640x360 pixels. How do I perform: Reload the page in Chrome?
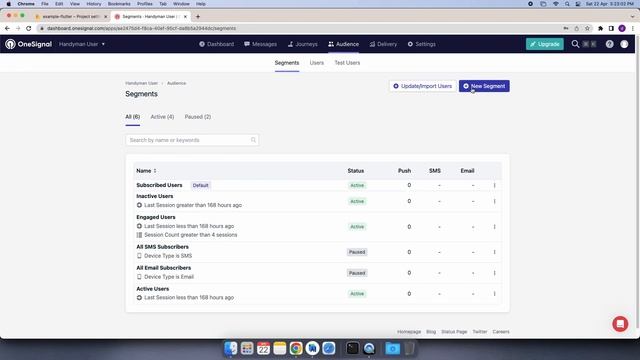click(29, 28)
